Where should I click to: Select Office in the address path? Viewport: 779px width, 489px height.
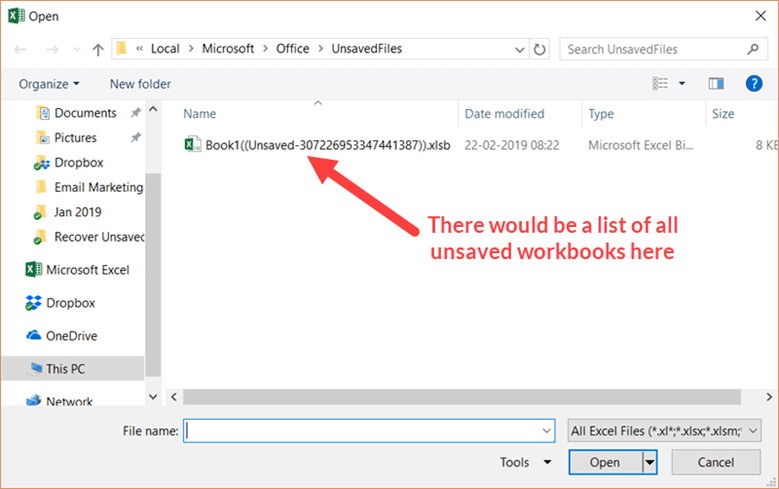(x=293, y=49)
